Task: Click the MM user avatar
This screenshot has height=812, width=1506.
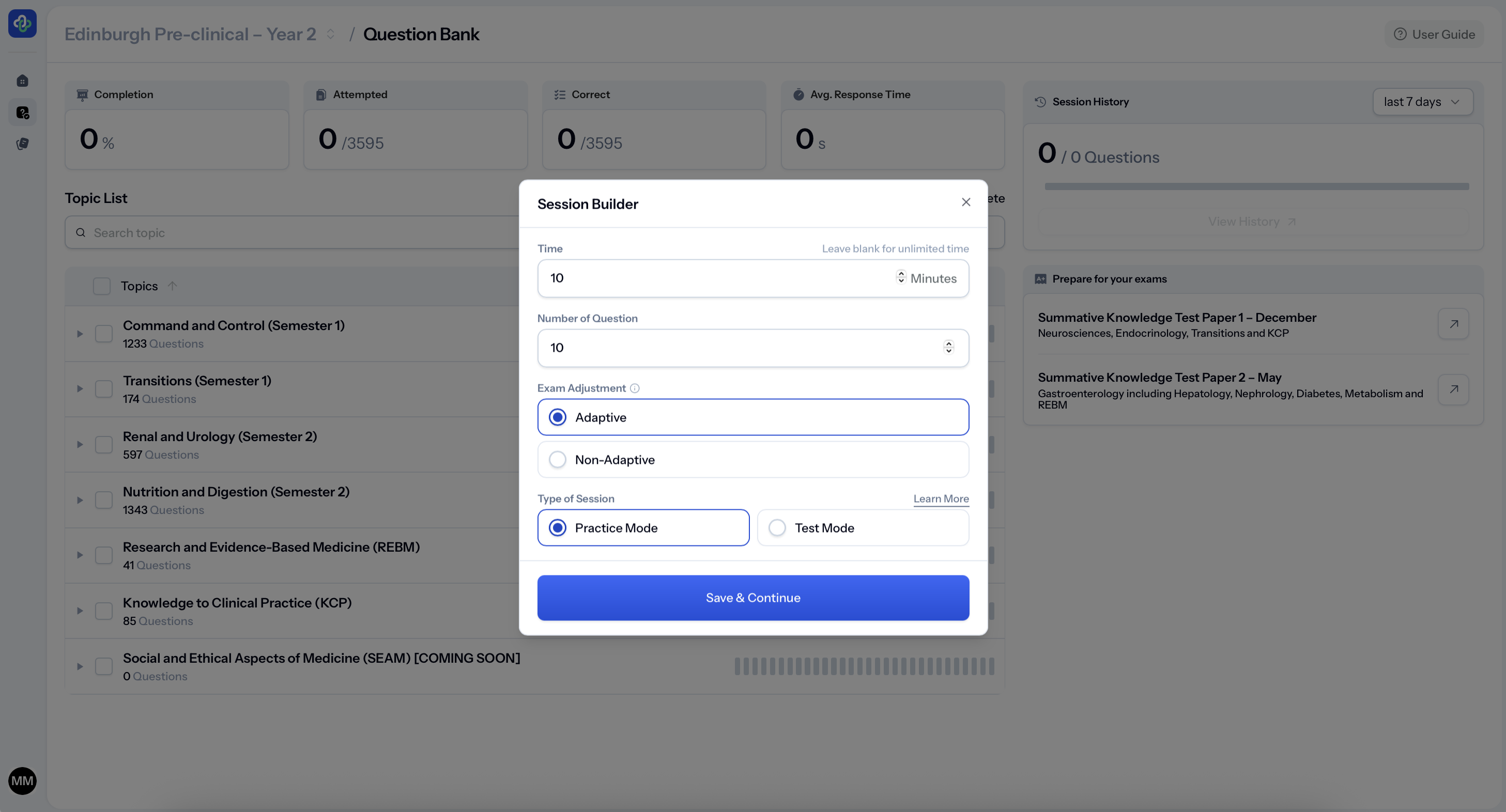Action: coord(22,780)
